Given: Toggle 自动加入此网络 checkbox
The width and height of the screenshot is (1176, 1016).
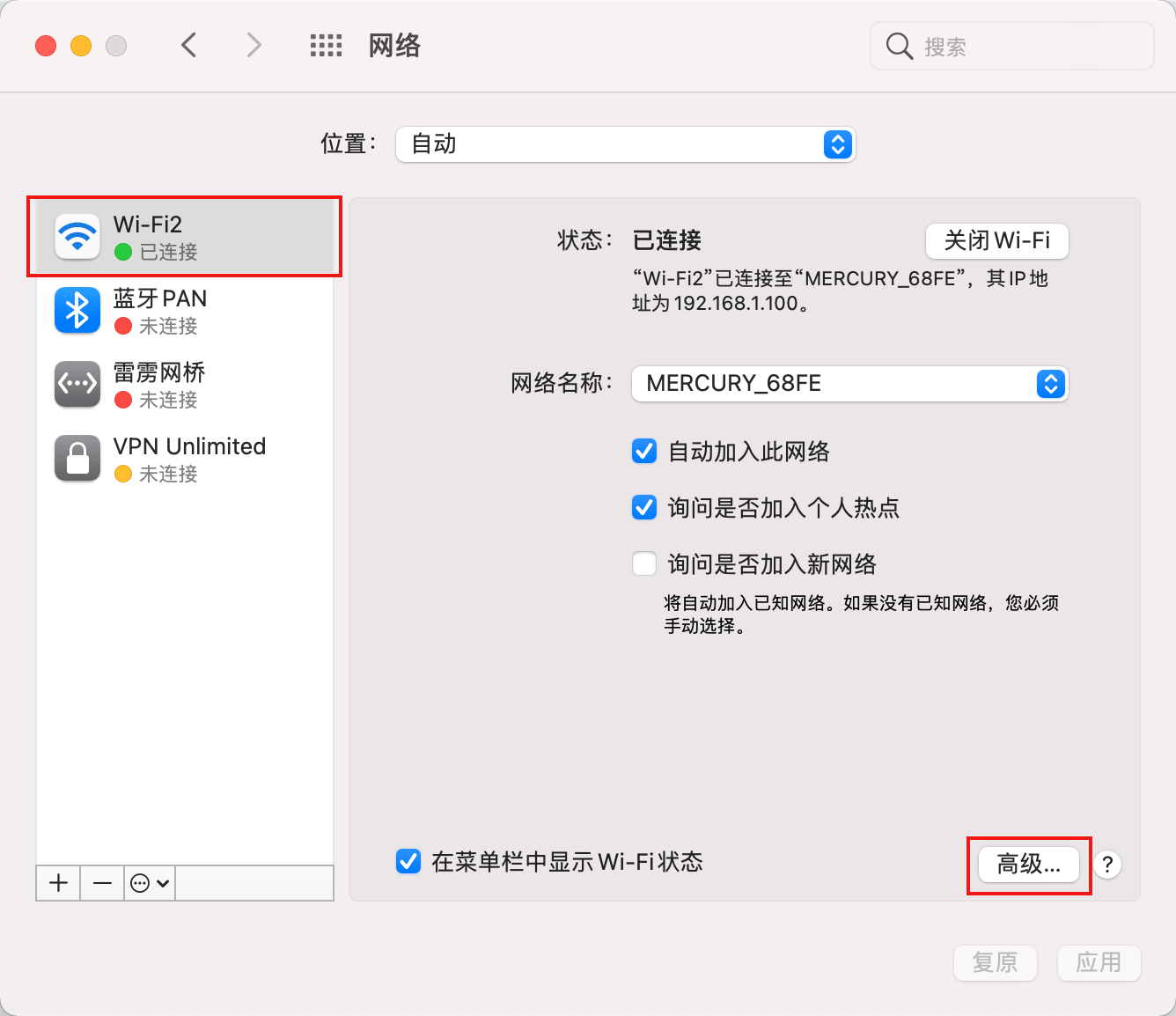Looking at the screenshot, I should click(x=644, y=452).
